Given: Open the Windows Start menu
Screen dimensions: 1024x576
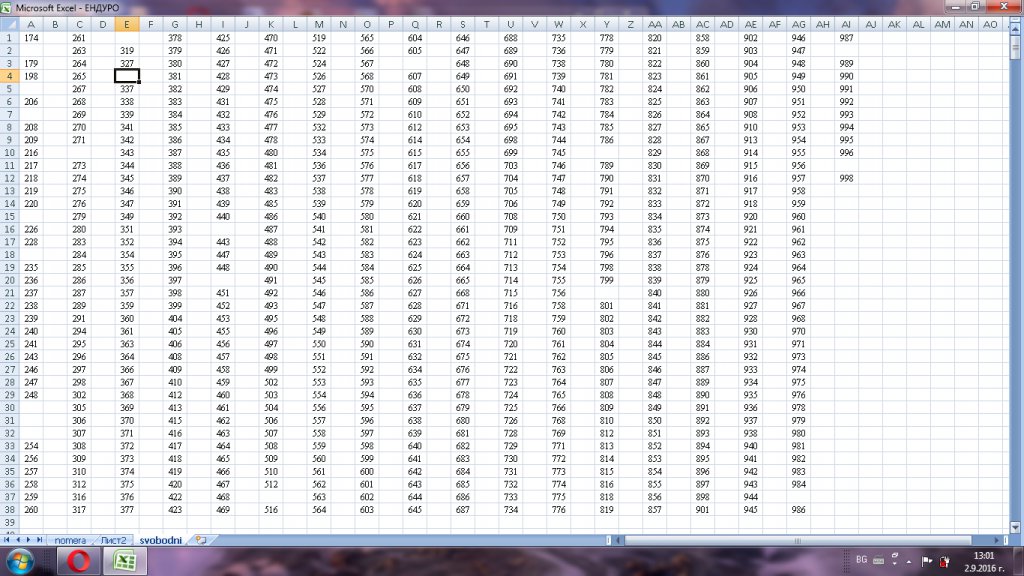Looking at the screenshot, I should click(20, 562).
